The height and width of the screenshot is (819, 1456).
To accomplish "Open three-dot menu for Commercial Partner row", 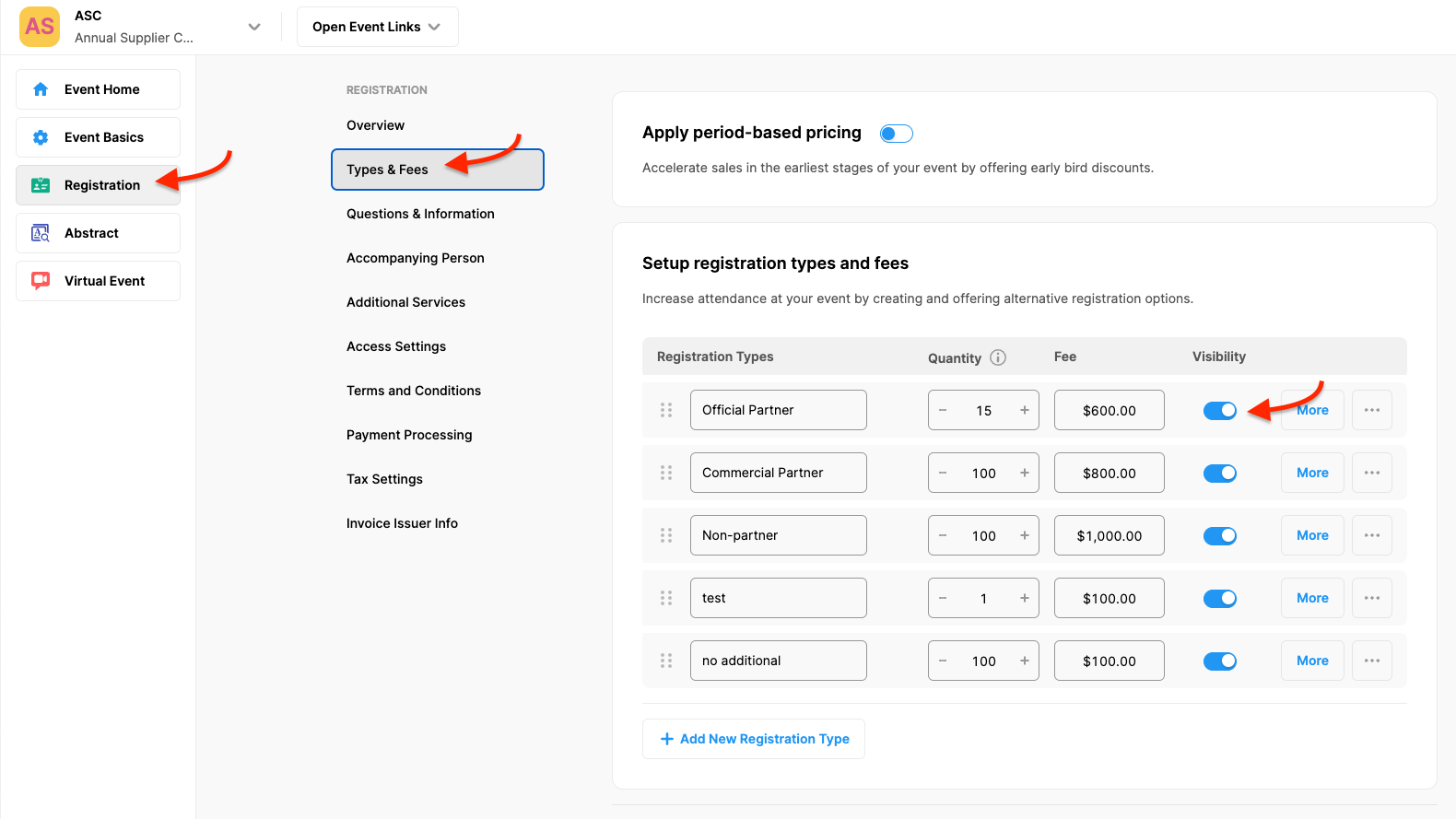I will pos(1371,473).
